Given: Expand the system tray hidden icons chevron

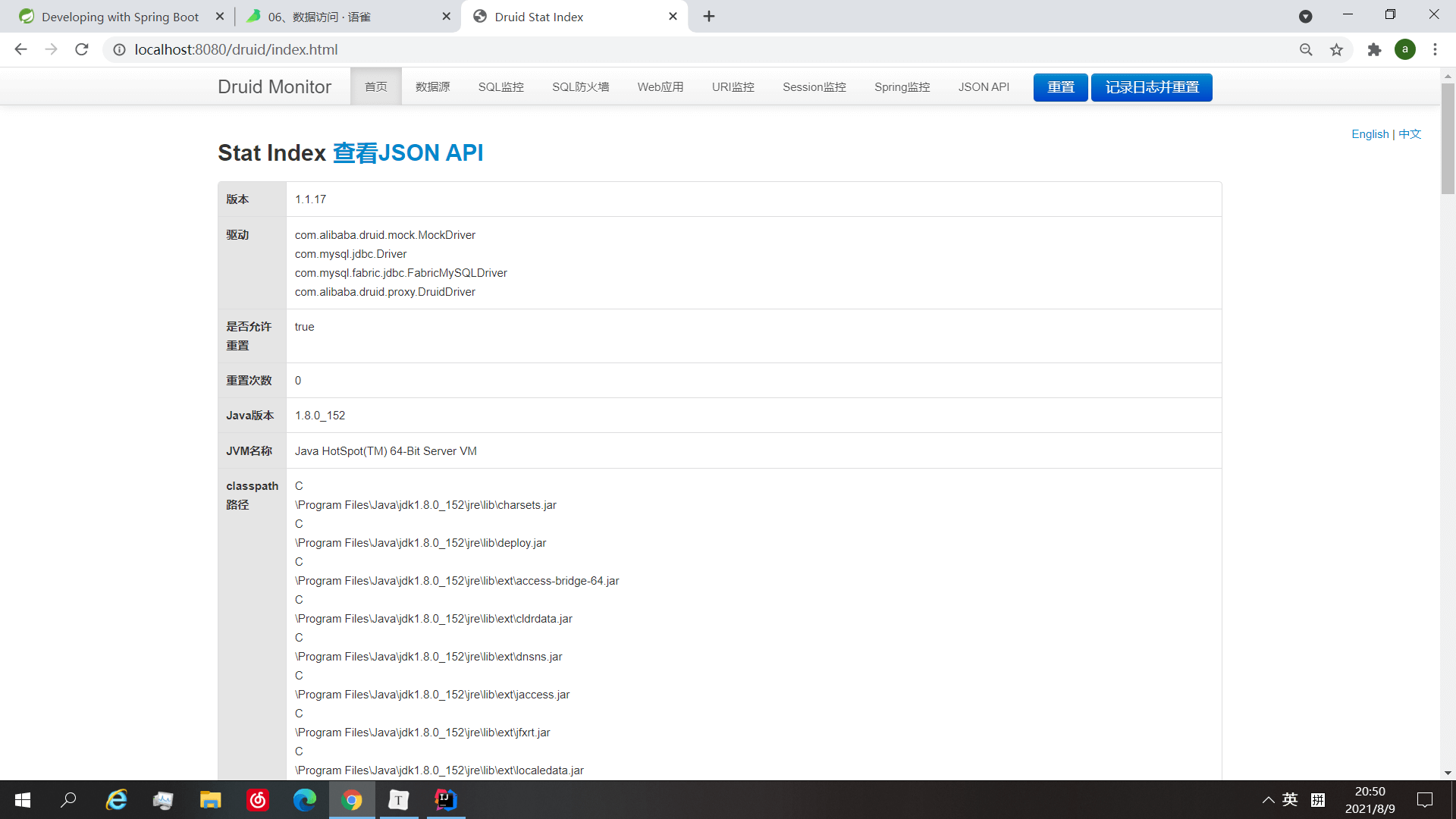Looking at the screenshot, I should pyautogui.click(x=1268, y=799).
